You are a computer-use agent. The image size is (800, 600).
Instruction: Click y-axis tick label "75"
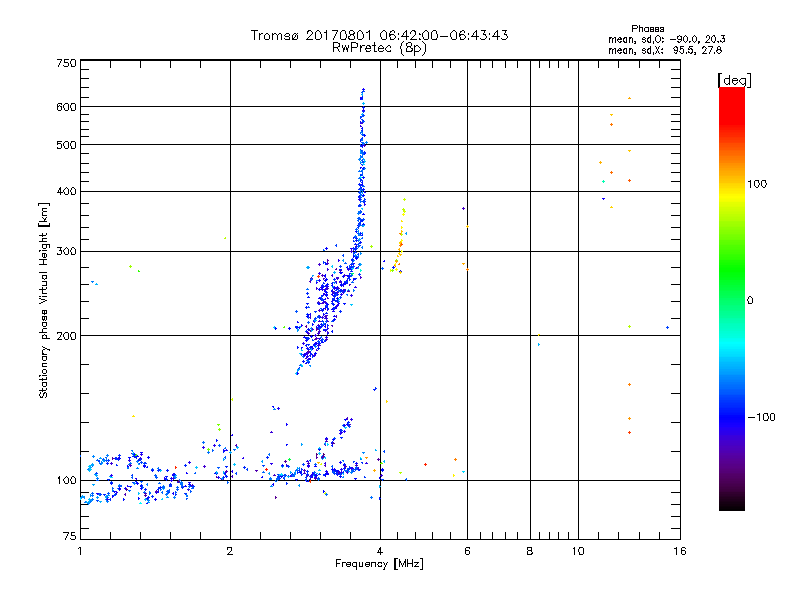[70, 536]
